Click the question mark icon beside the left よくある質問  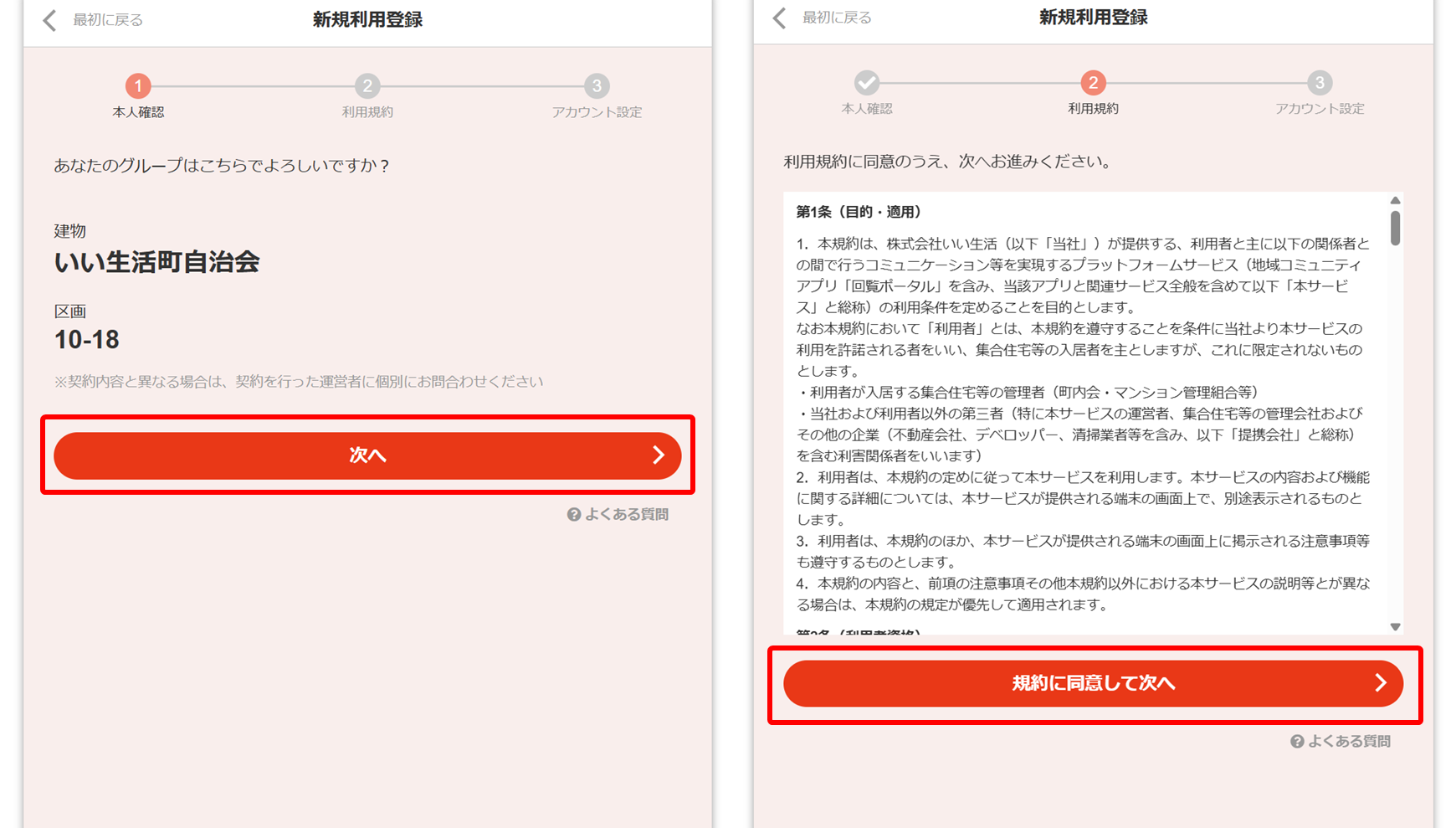click(574, 515)
